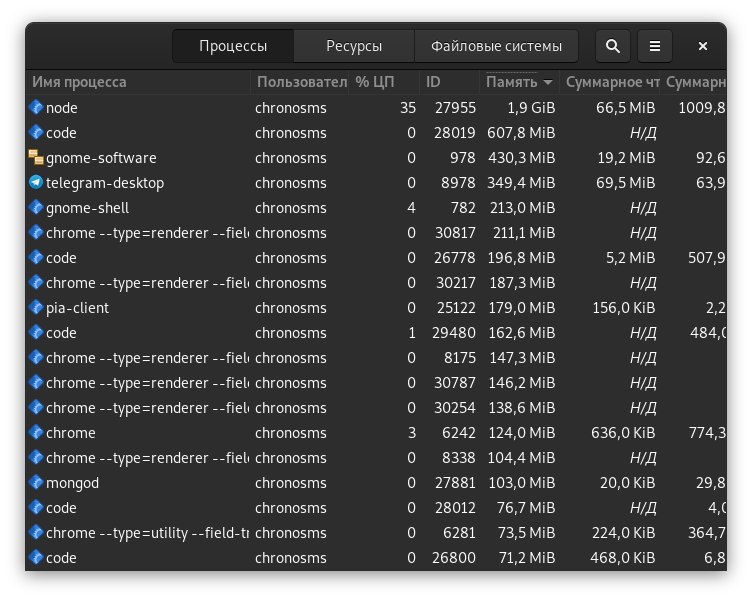Click user chronosms in mongod row
Viewport: 752px width, 599px height.
(291, 483)
